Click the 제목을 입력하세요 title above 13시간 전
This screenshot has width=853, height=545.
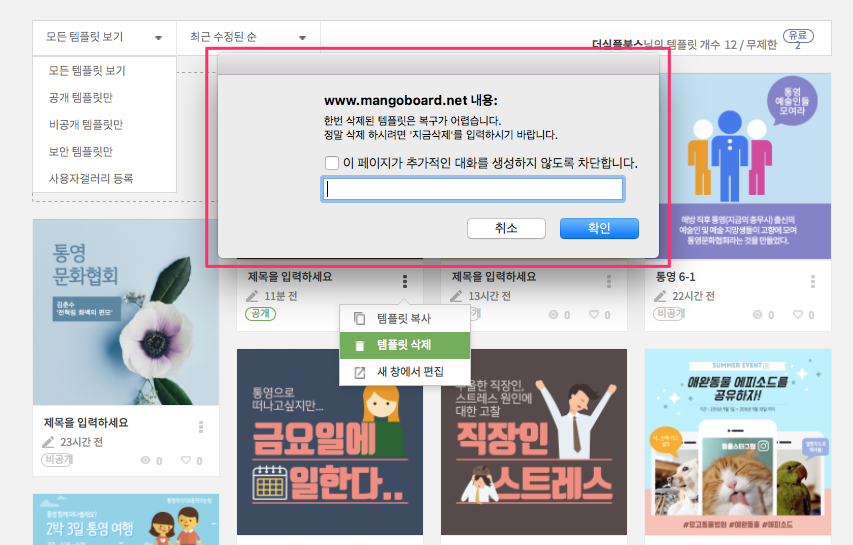click(x=494, y=277)
